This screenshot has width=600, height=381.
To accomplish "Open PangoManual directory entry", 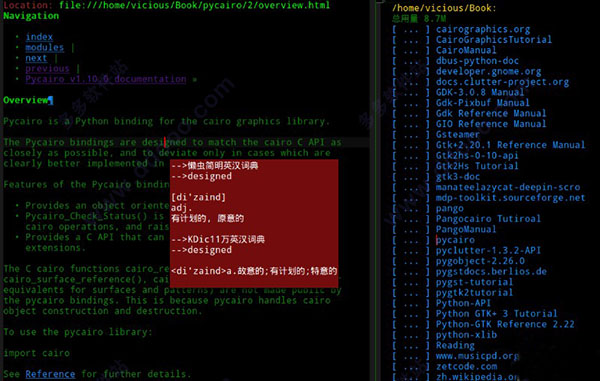I will (466, 230).
